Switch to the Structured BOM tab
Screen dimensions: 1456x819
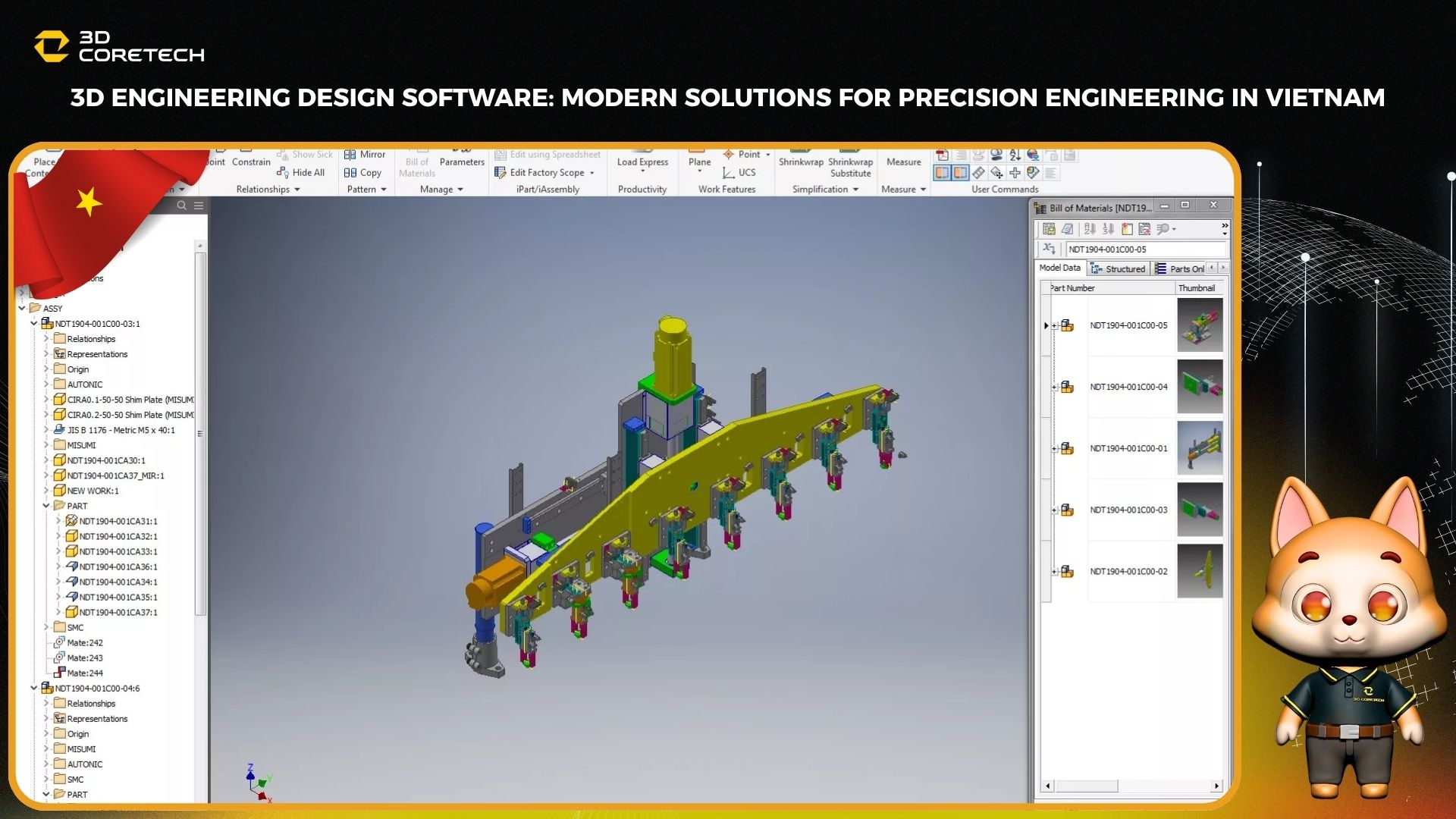(x=1118, y=268)
